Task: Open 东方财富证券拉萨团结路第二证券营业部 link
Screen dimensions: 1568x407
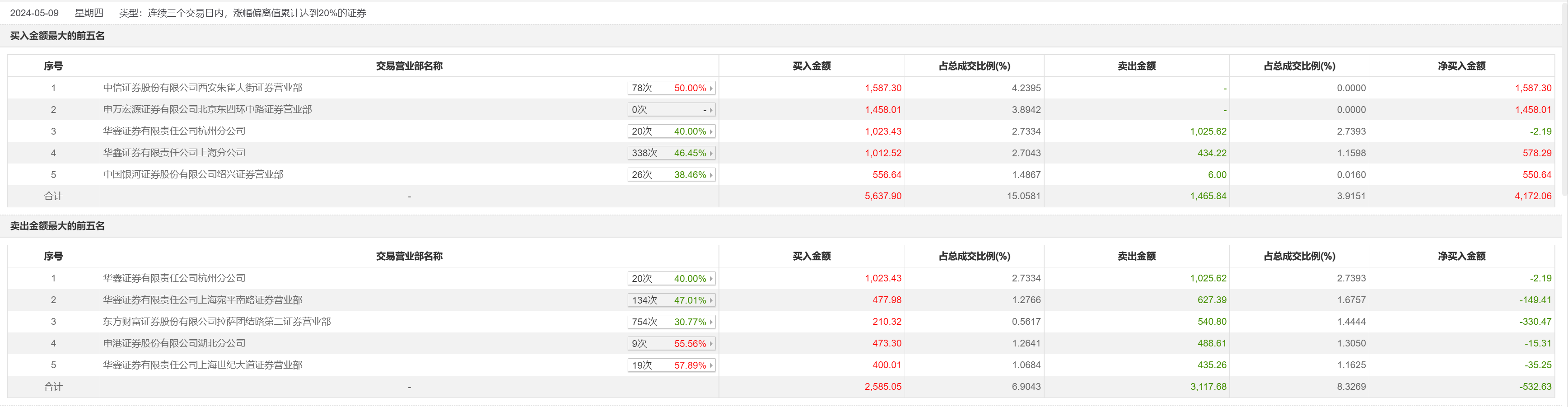Action: [217, 322]
